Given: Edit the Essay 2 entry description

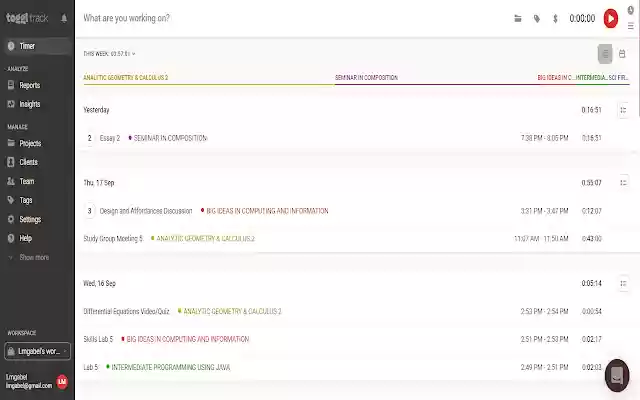Looking at the screenshot, I should [110, 138].
